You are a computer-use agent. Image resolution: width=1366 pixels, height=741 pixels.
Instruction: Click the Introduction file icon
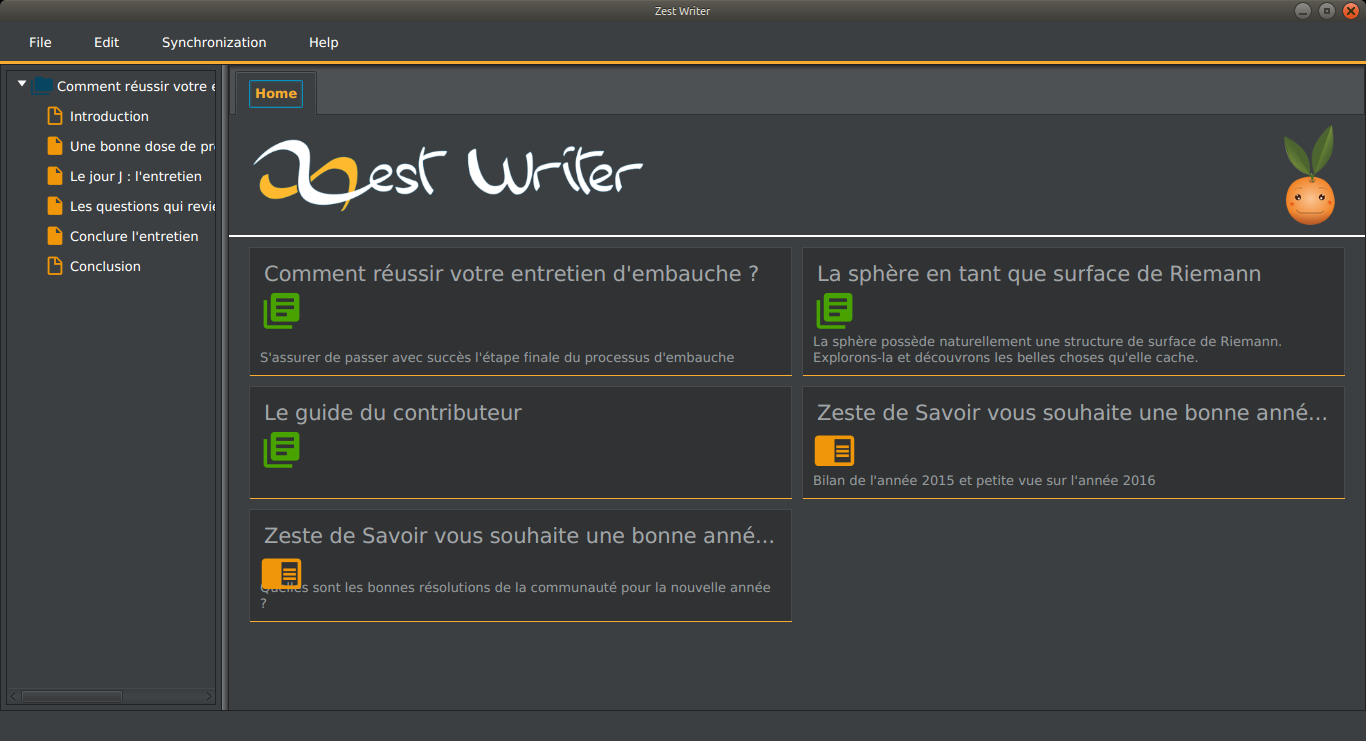point(55,116)
